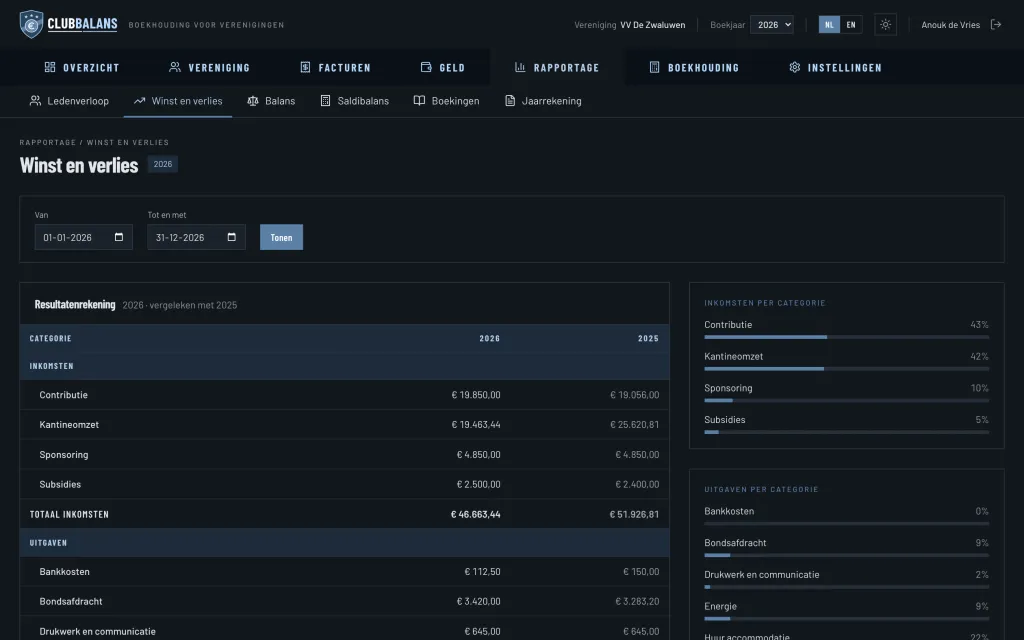This screenshot has width=1024, height=640.
Task: Click the Vereniging people icon
Action: pyautogui.click(x=174, y=67)
